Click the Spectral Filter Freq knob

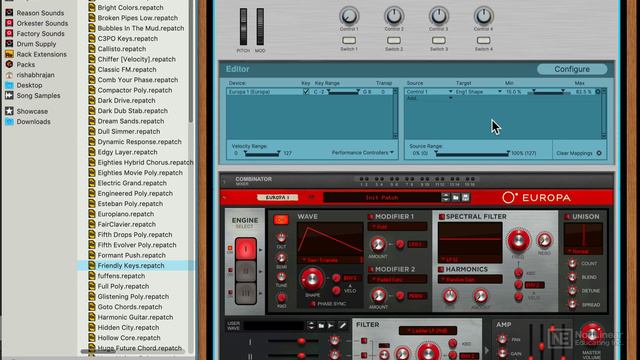518,241
